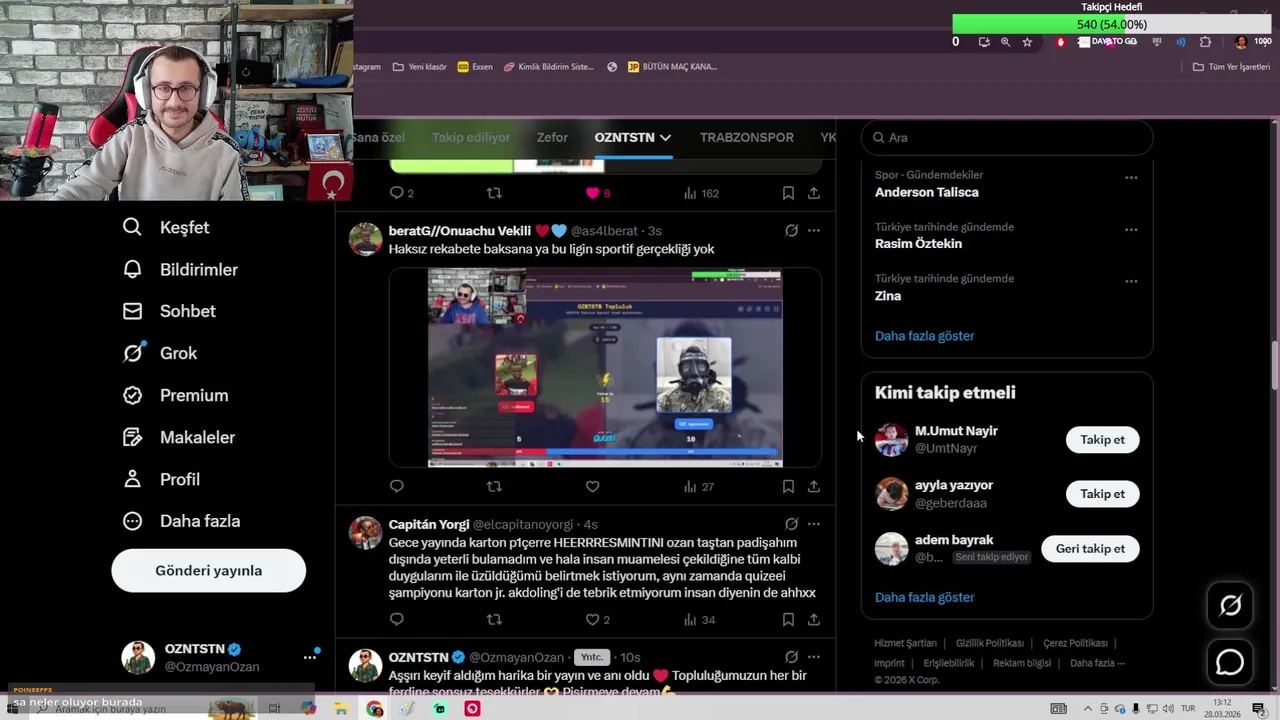1280x720 pixels.
Task: Ask Grok about OZNTSTN's tweet
Action: click(791, 657)
